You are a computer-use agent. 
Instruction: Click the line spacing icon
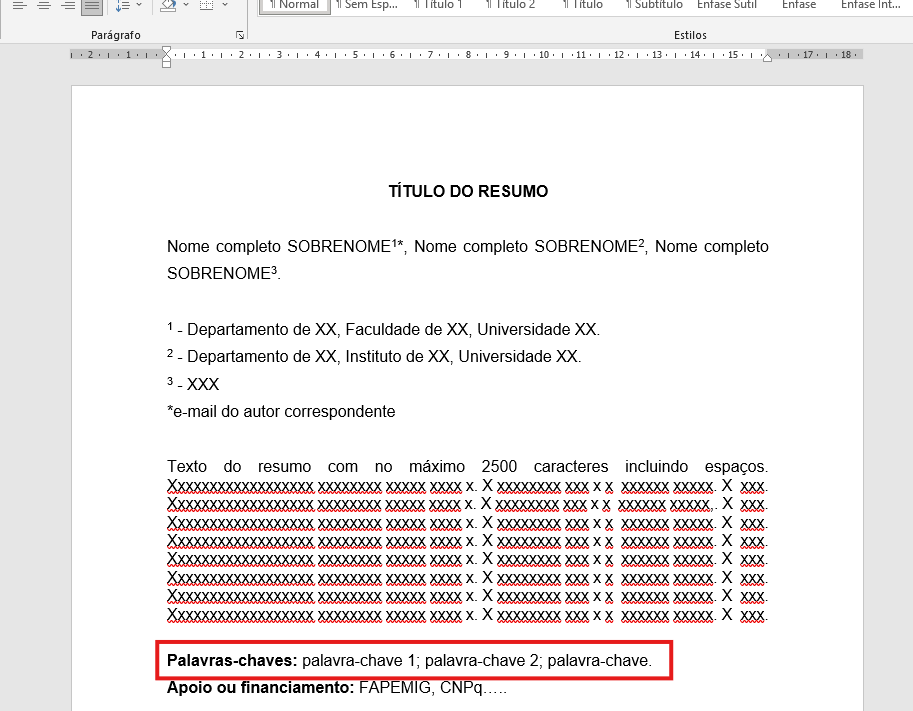tap(121, 6)
